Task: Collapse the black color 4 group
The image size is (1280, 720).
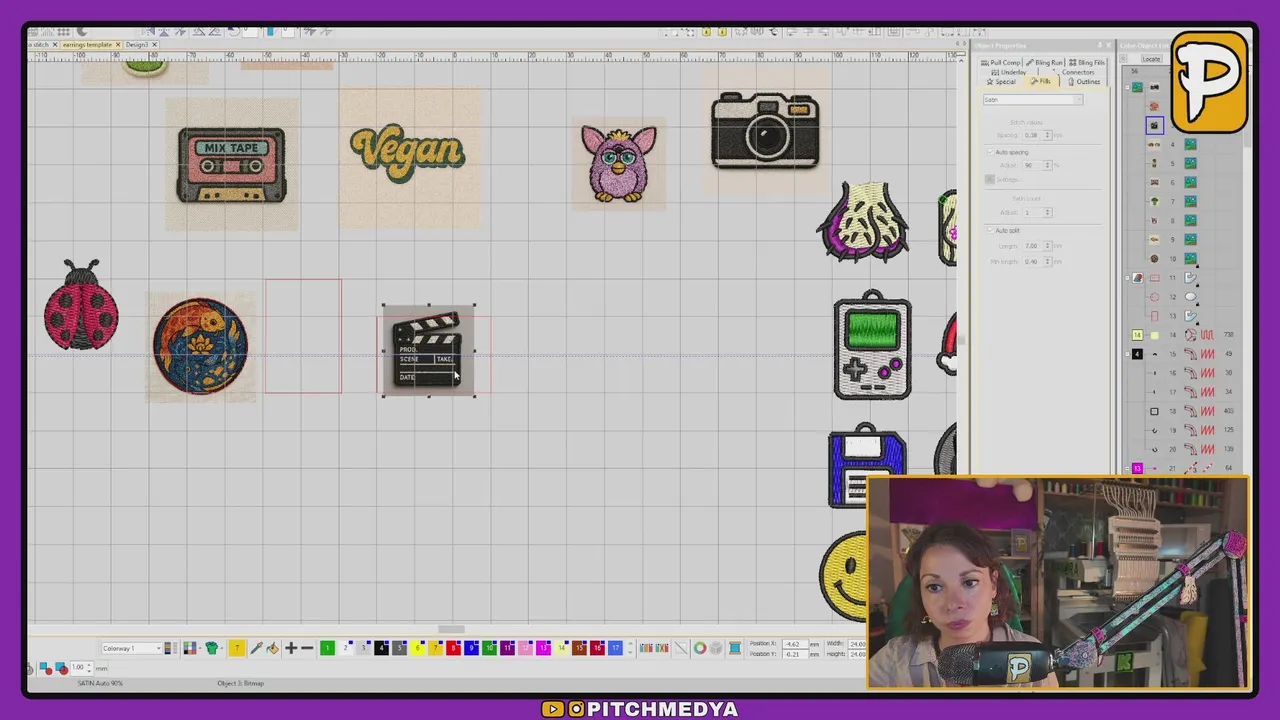Action: click(x=1127, y=353)
